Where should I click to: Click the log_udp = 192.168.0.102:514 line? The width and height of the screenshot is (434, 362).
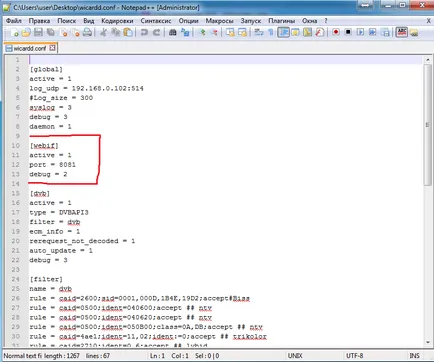[86, 88]
